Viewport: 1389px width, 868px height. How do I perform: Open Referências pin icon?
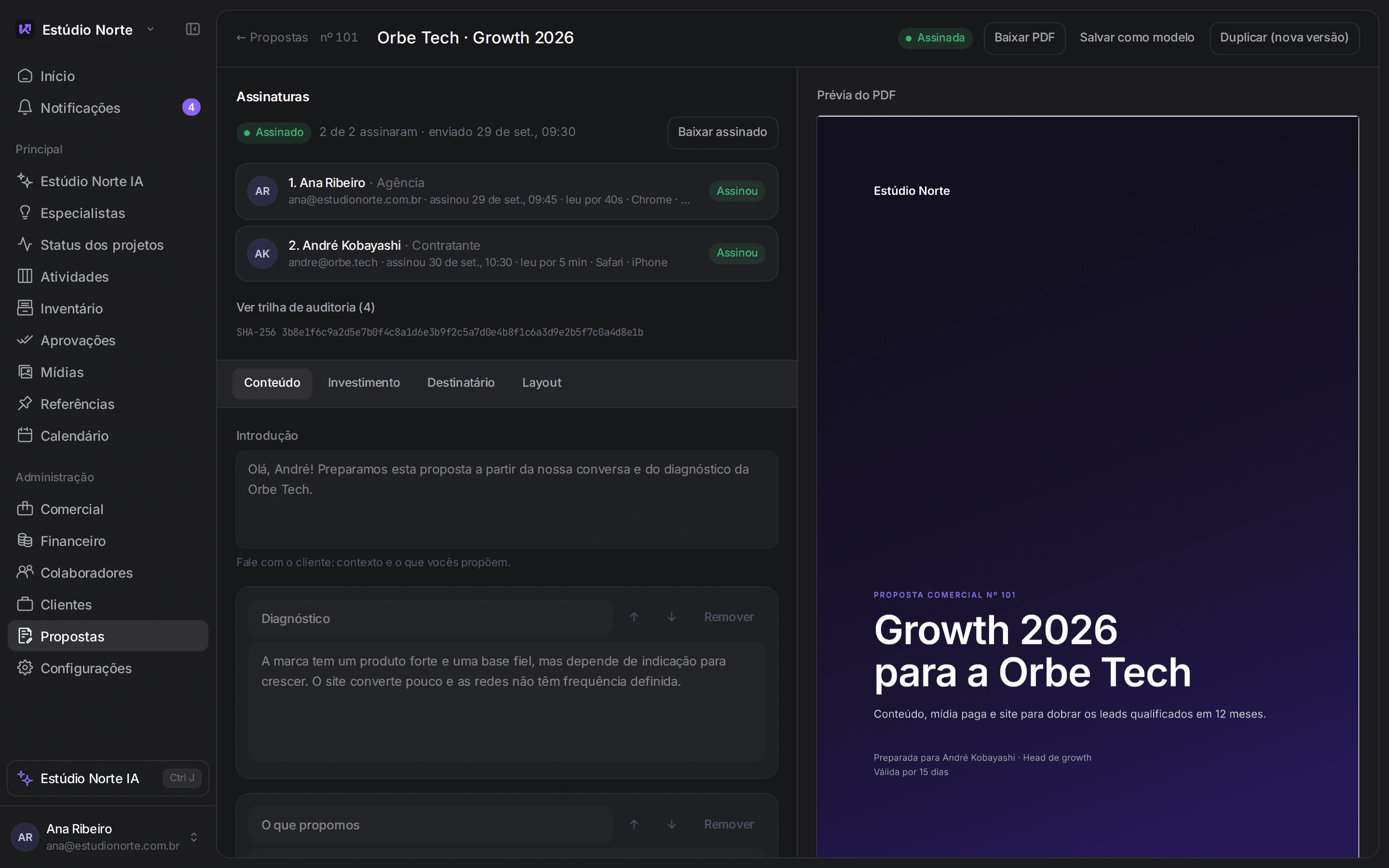25,404
